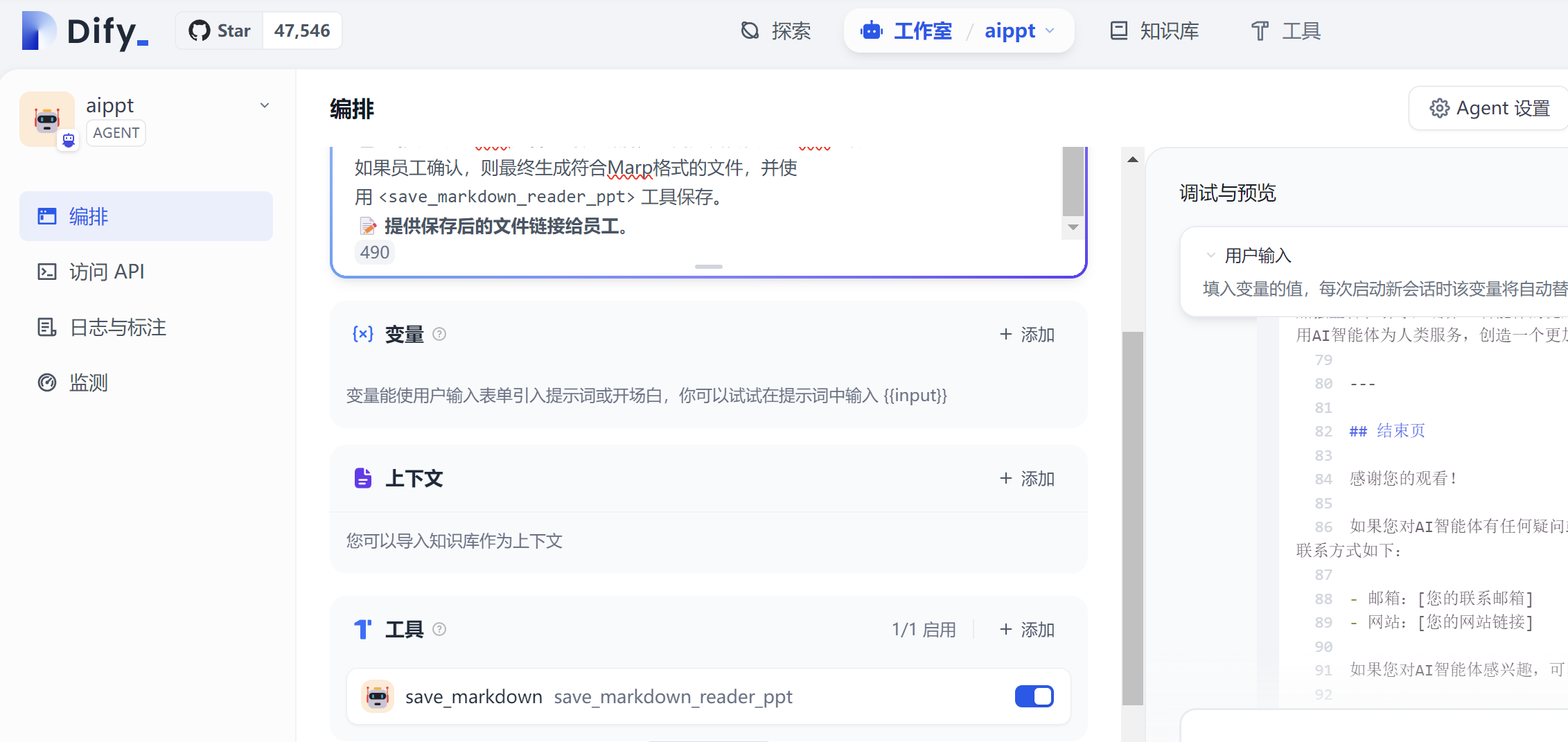Click the 工具 tools section icon
The width and height of the screenshot is (1568, 742).
tap(362, 628)
